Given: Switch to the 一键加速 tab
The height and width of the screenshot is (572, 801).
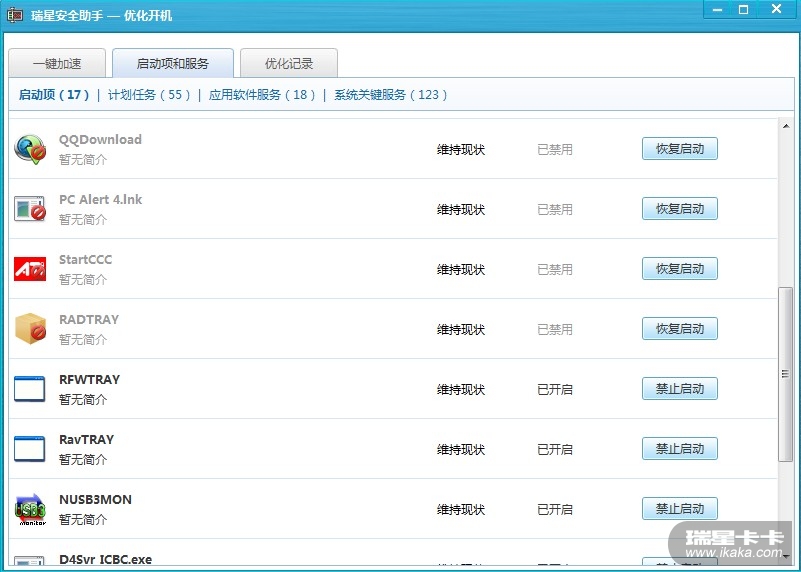Looking at the screenshot, I should click(x=57, y=63).
